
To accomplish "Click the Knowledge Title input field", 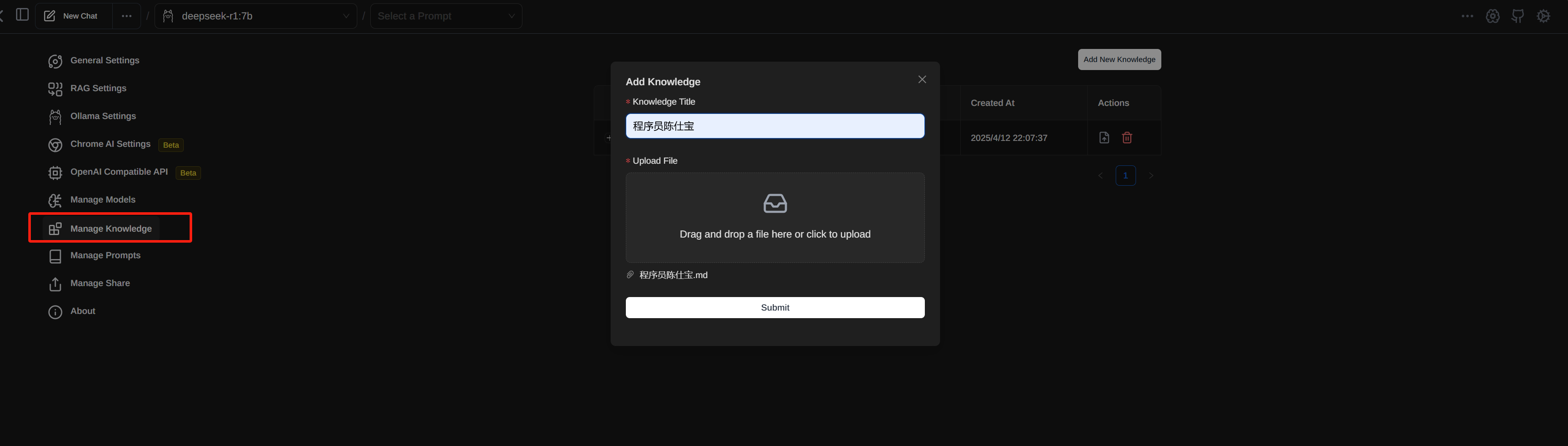I will point(774,127).
